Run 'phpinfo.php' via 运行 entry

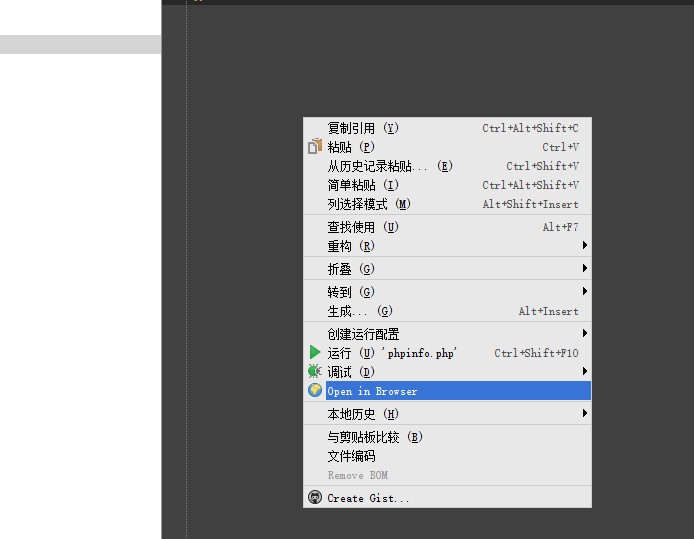tap(447, 353)
